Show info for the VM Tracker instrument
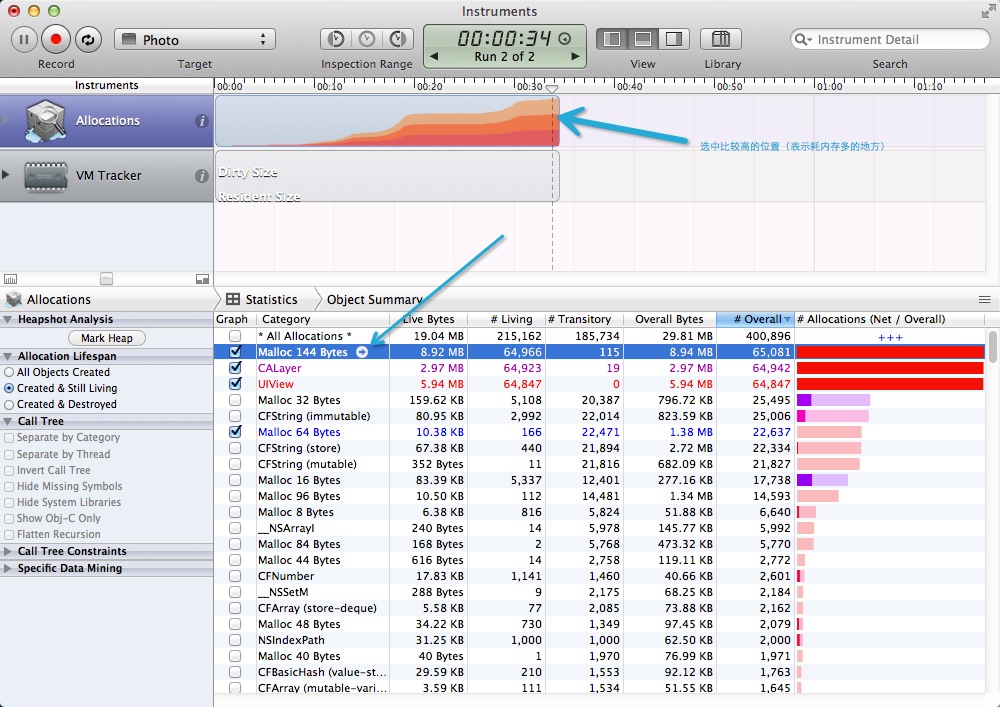 point(202,175)
